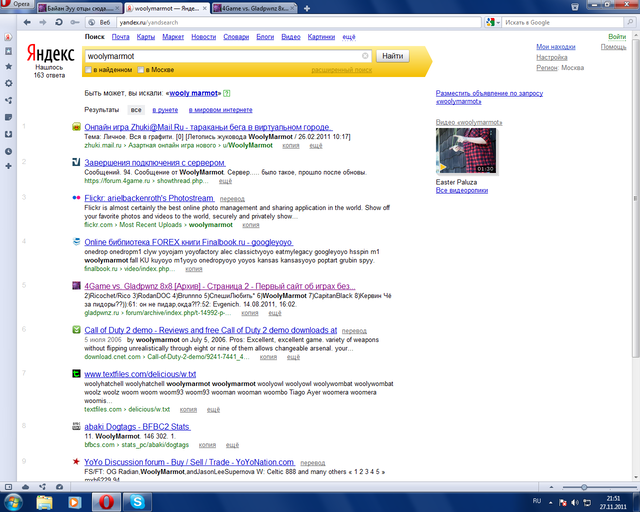
Task: Open Opera Unite icon in status bar
Action: click(x=42, y=487)
